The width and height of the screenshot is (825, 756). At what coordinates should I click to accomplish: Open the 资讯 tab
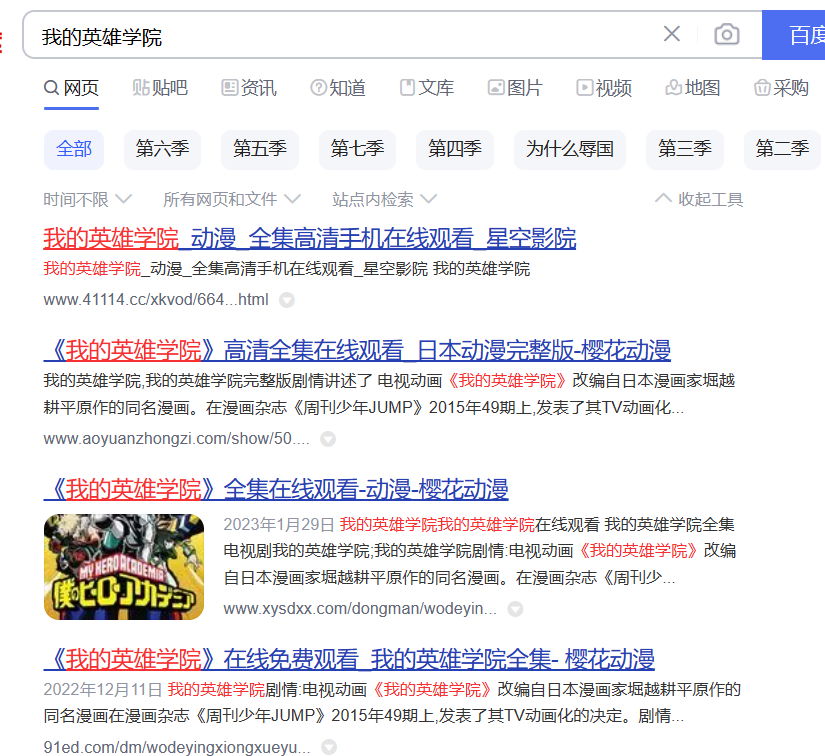tap(249, 88)
